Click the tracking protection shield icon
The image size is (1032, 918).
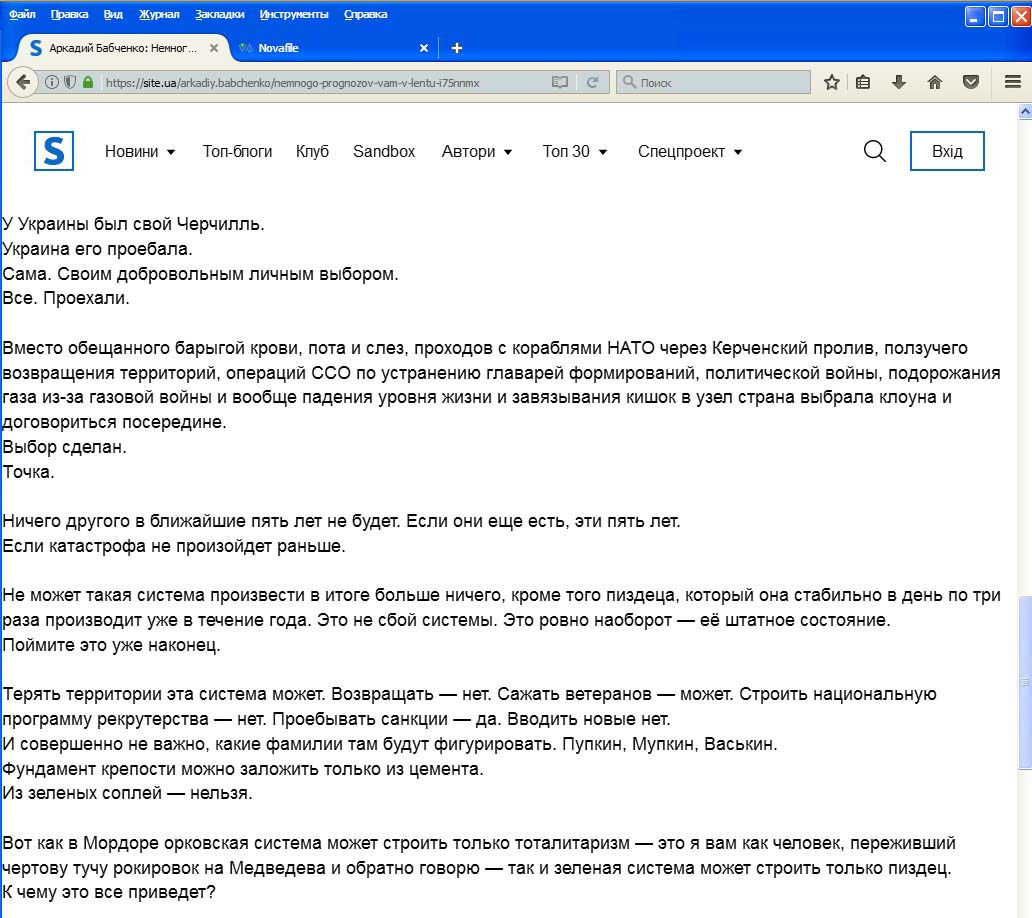70,82
